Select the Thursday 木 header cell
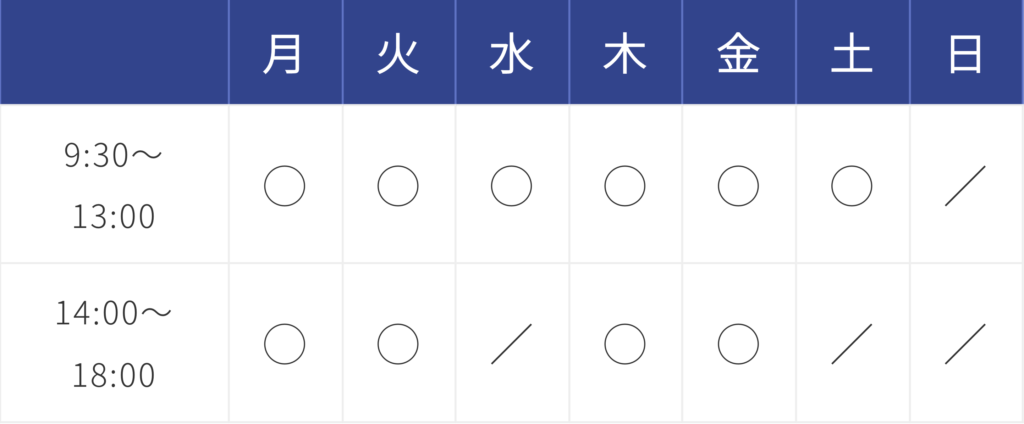1024x424 pixels. (x=625, y=56)
